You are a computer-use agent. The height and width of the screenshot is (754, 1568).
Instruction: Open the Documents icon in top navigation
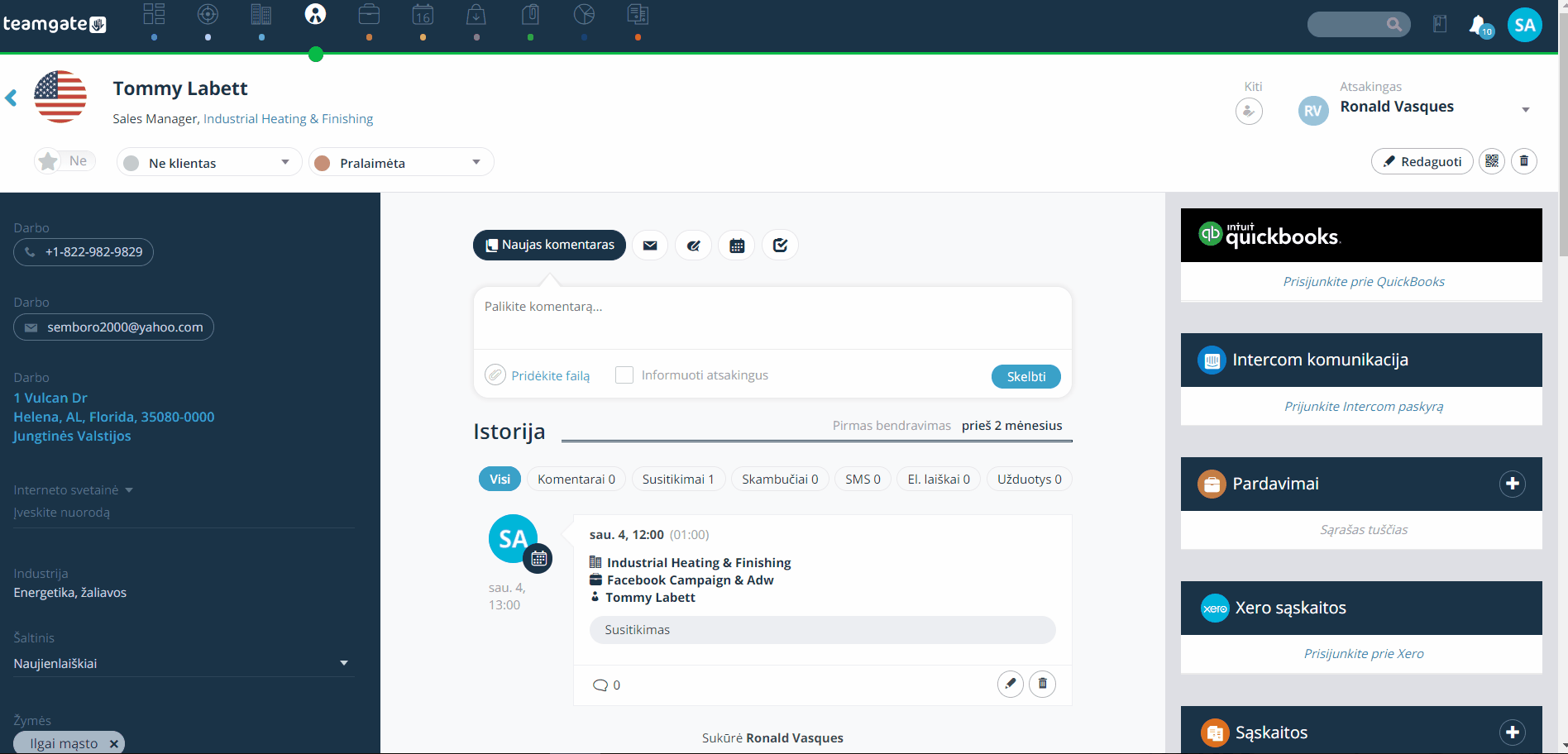[638, 15]
